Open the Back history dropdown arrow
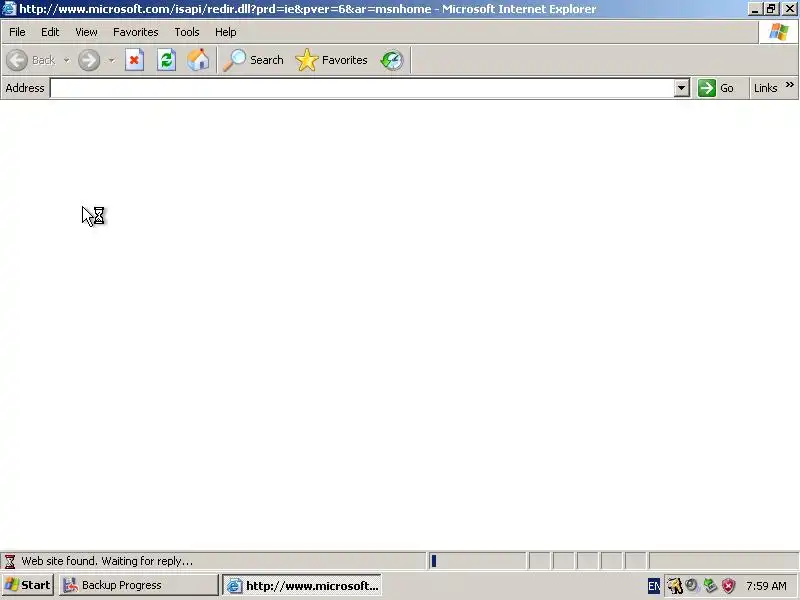This screenshot has height=600, width=800. coord(66,60)
